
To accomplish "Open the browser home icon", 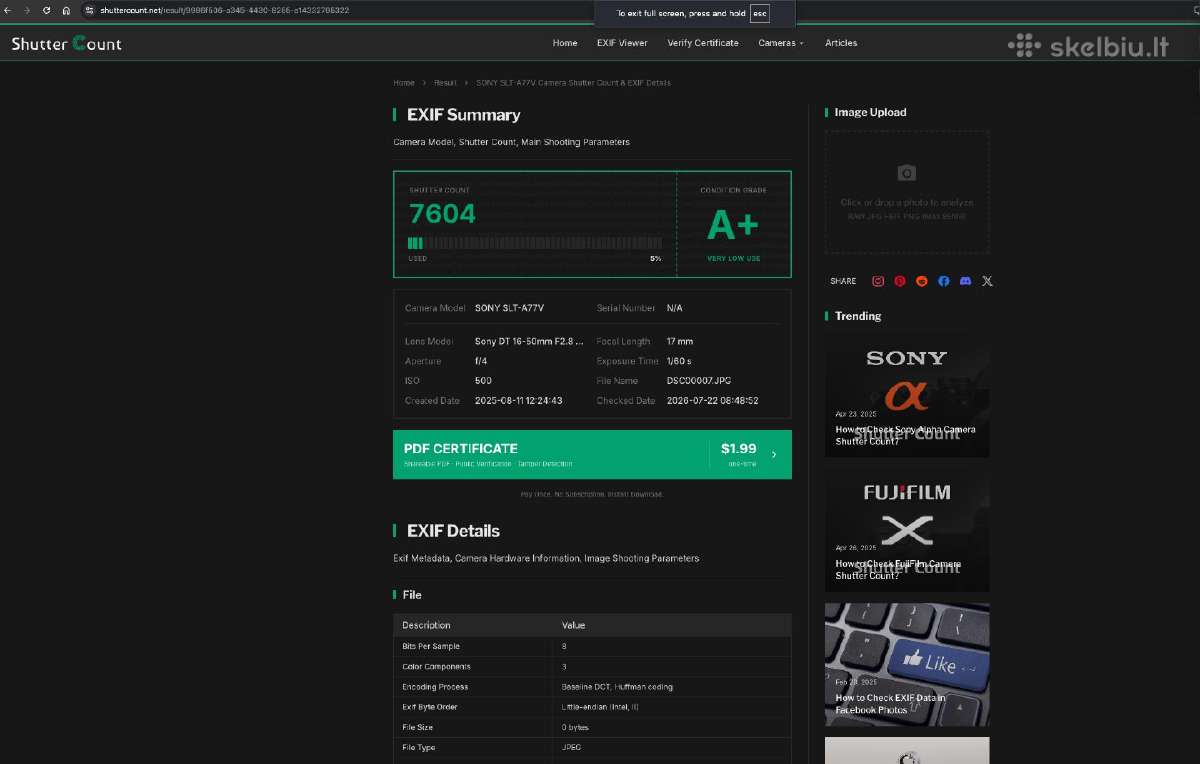I will click(66, 10).
